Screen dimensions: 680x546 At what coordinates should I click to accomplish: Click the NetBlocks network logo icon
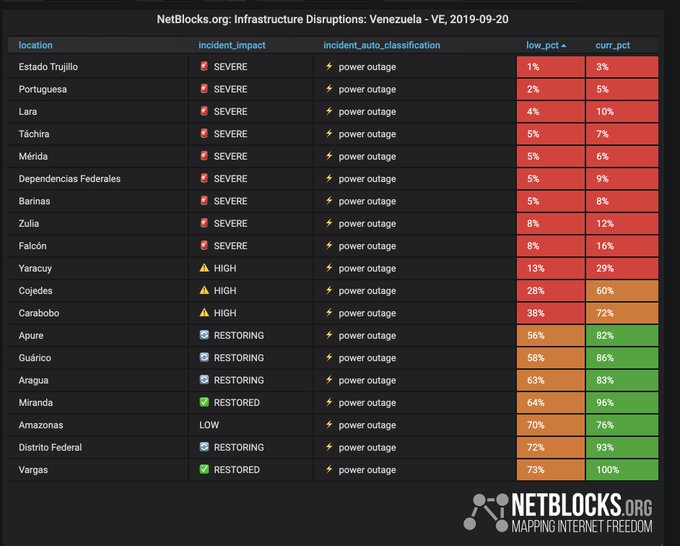pos(486,512)
